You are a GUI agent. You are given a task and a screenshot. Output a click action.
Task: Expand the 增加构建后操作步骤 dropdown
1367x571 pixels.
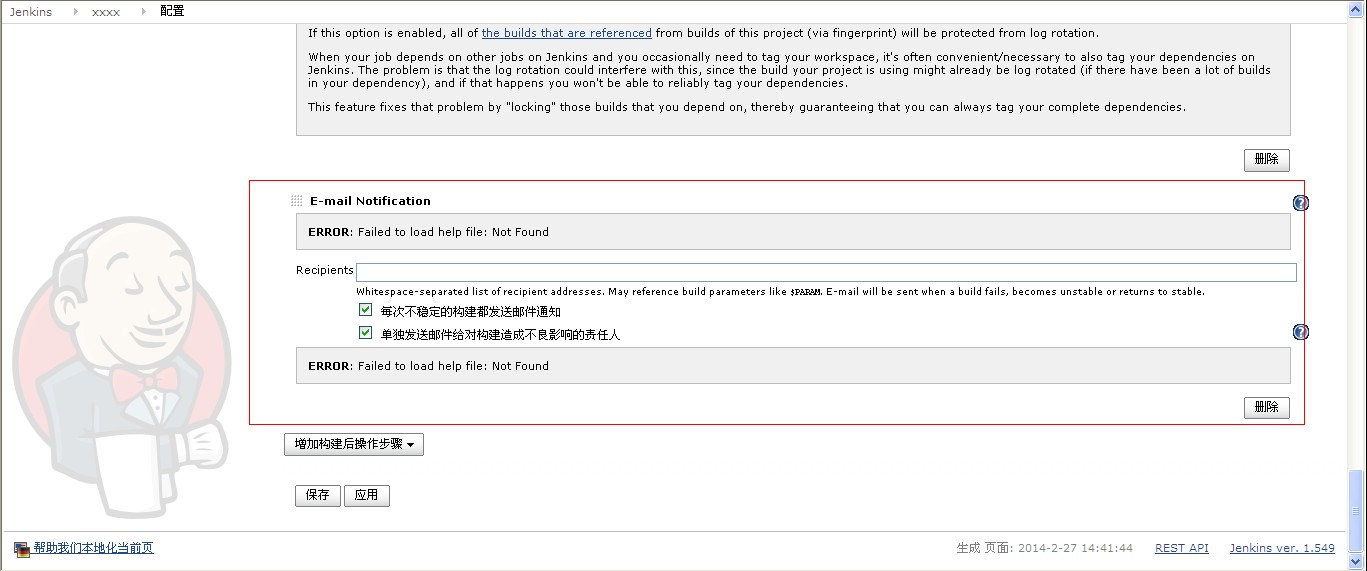(354, 444)
